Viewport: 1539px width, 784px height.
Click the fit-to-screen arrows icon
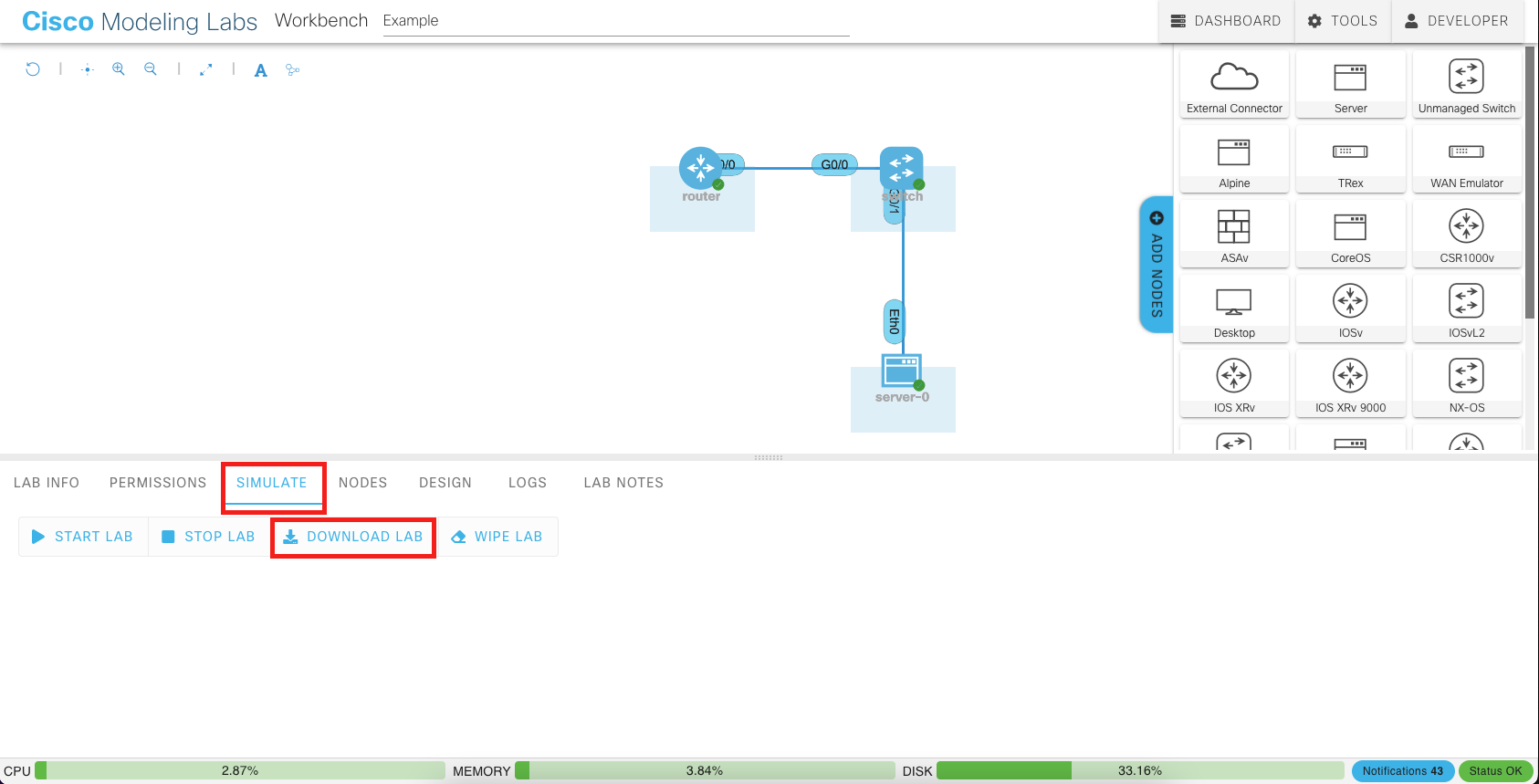(x=206, y=69)
